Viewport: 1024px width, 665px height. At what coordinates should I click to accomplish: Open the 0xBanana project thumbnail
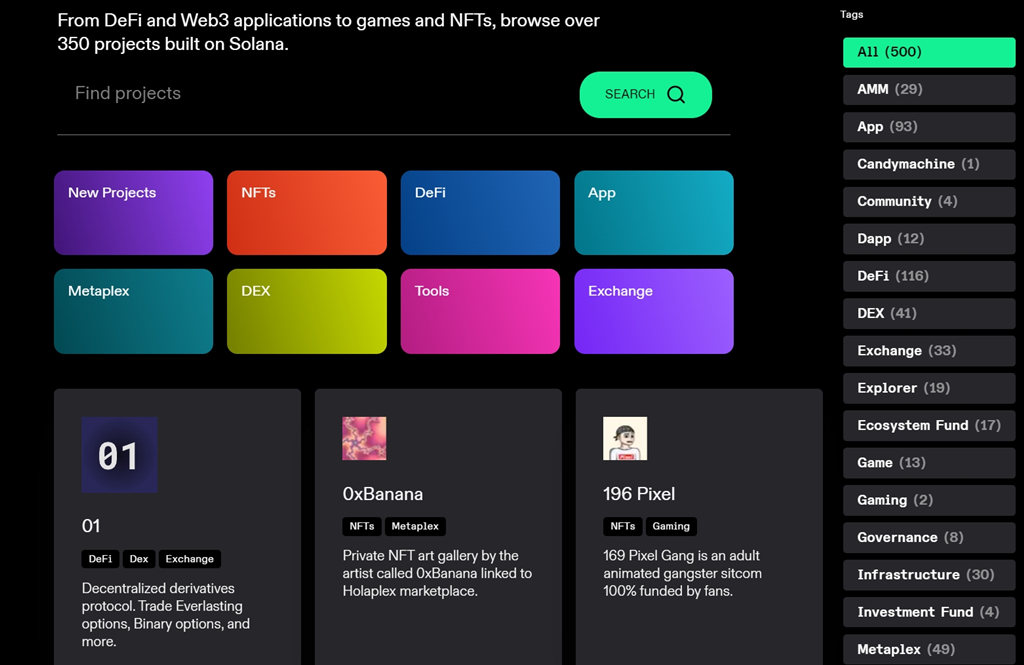tap(364, 439)
